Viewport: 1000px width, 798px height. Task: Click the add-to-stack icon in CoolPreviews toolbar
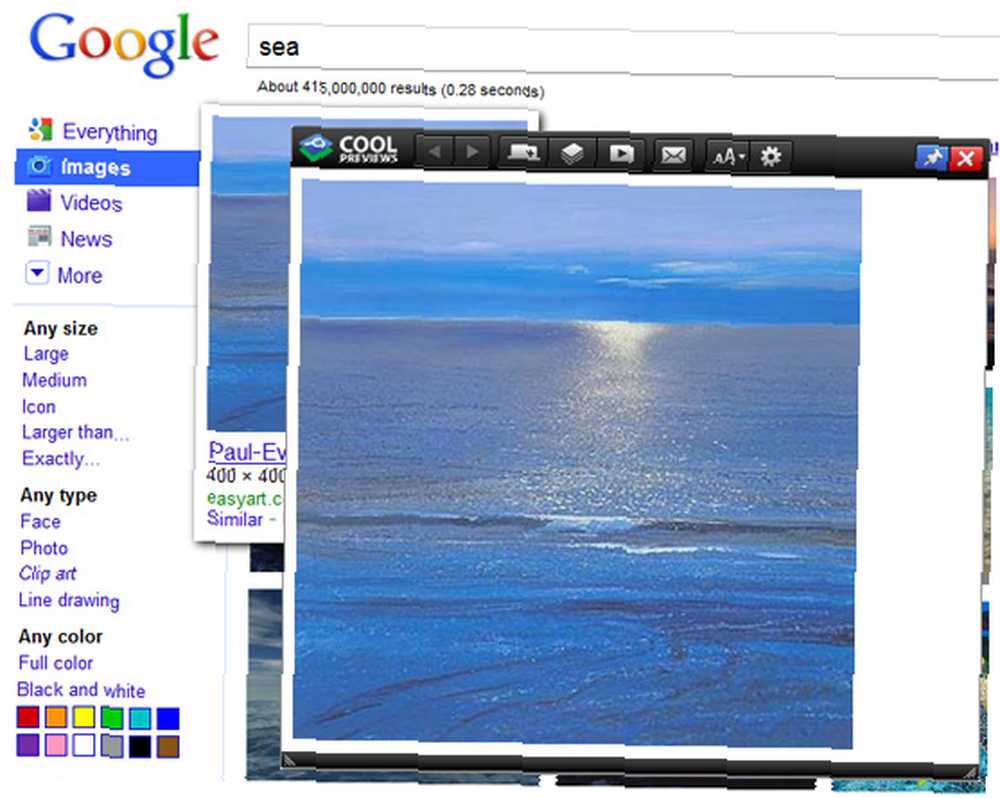522,152
